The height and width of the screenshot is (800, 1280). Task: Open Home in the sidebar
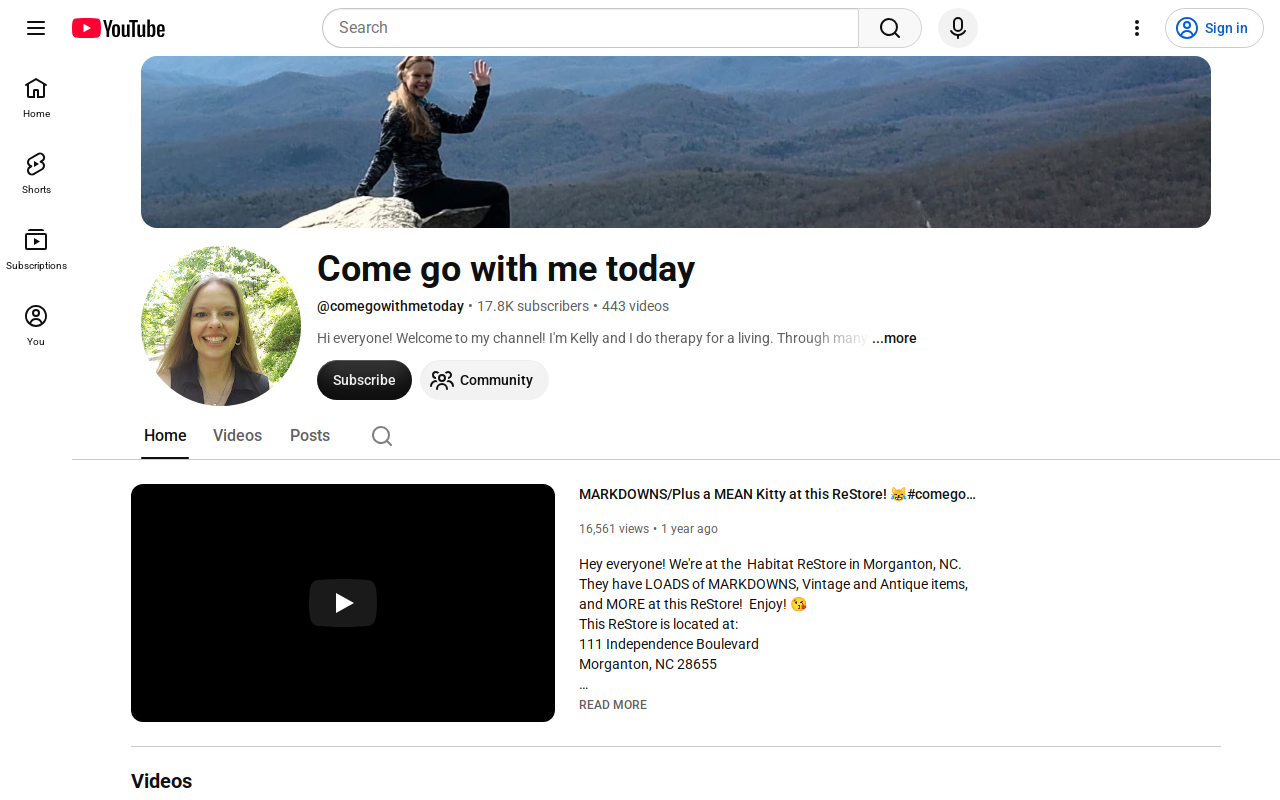(x=36, y=98)
